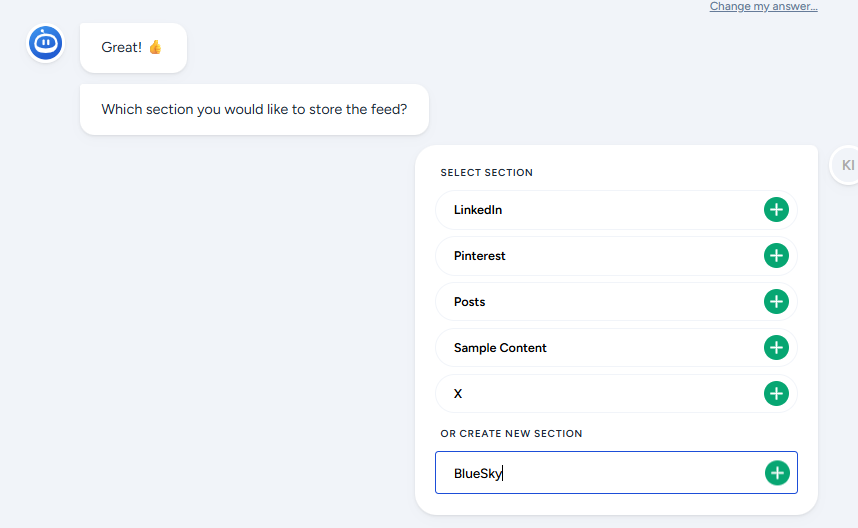858x528 pixels.
Task: Click the plus icon for Sample Content
Action: point(776,348)
